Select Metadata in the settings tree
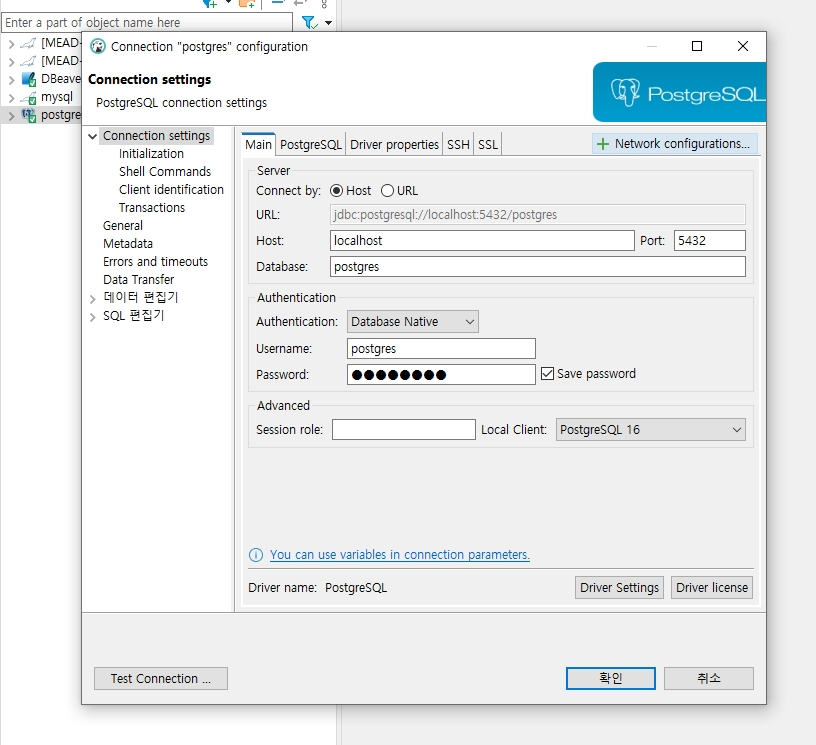The width and height of the screenshot is (816, 745). tap(128, 243)
